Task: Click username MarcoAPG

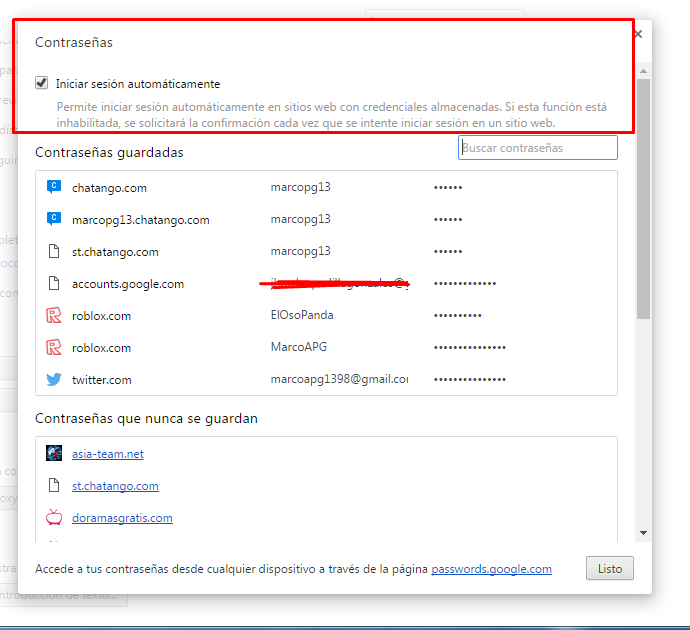Action: [299, 347]
